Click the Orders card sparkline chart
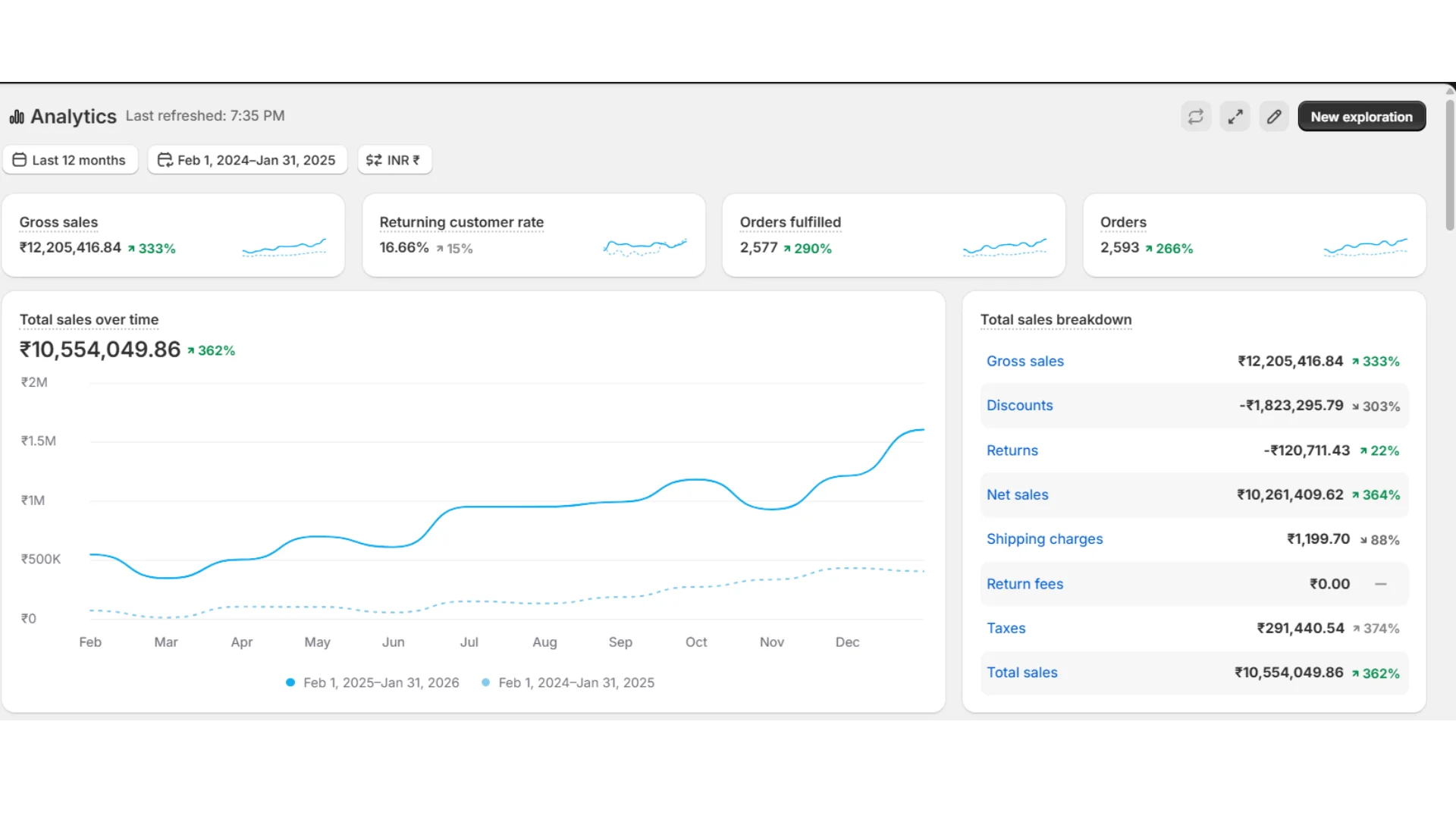 click(x=1365, y=247)
